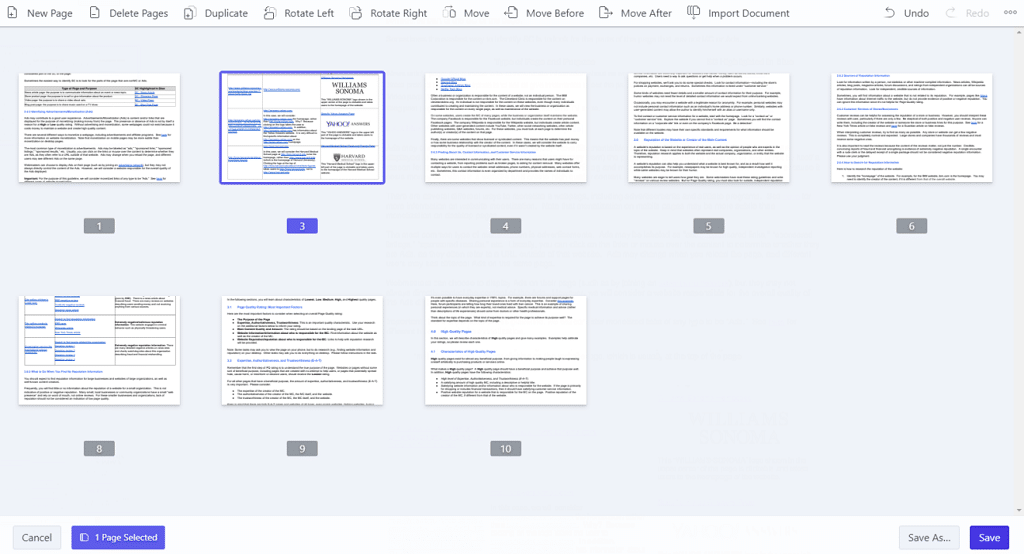Select page 10 thumbnail
The height and width of the screenshot is (554, 1024).
coord(505,350)
